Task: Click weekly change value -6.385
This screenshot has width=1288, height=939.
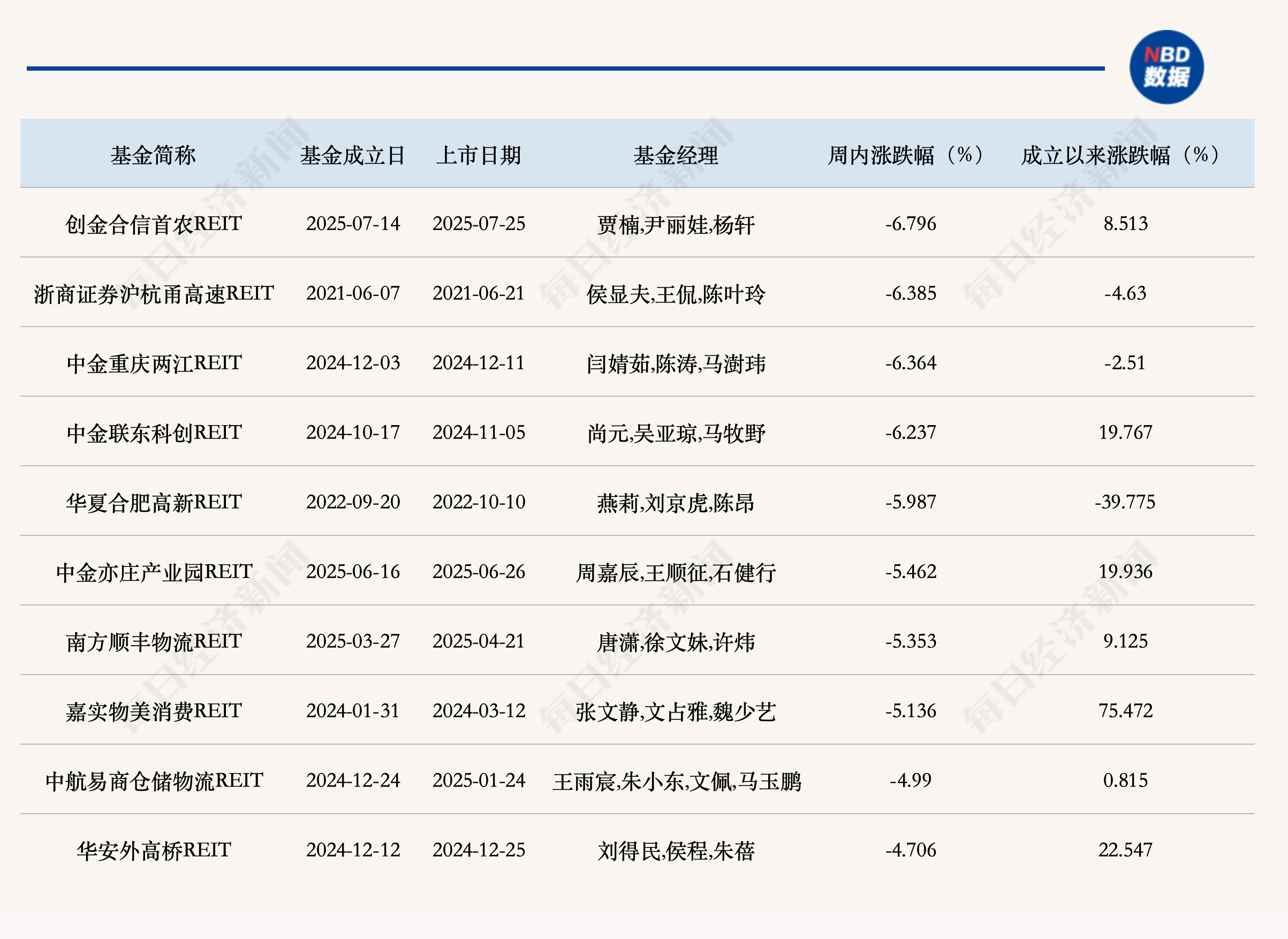Action: [x=911, y=293]
